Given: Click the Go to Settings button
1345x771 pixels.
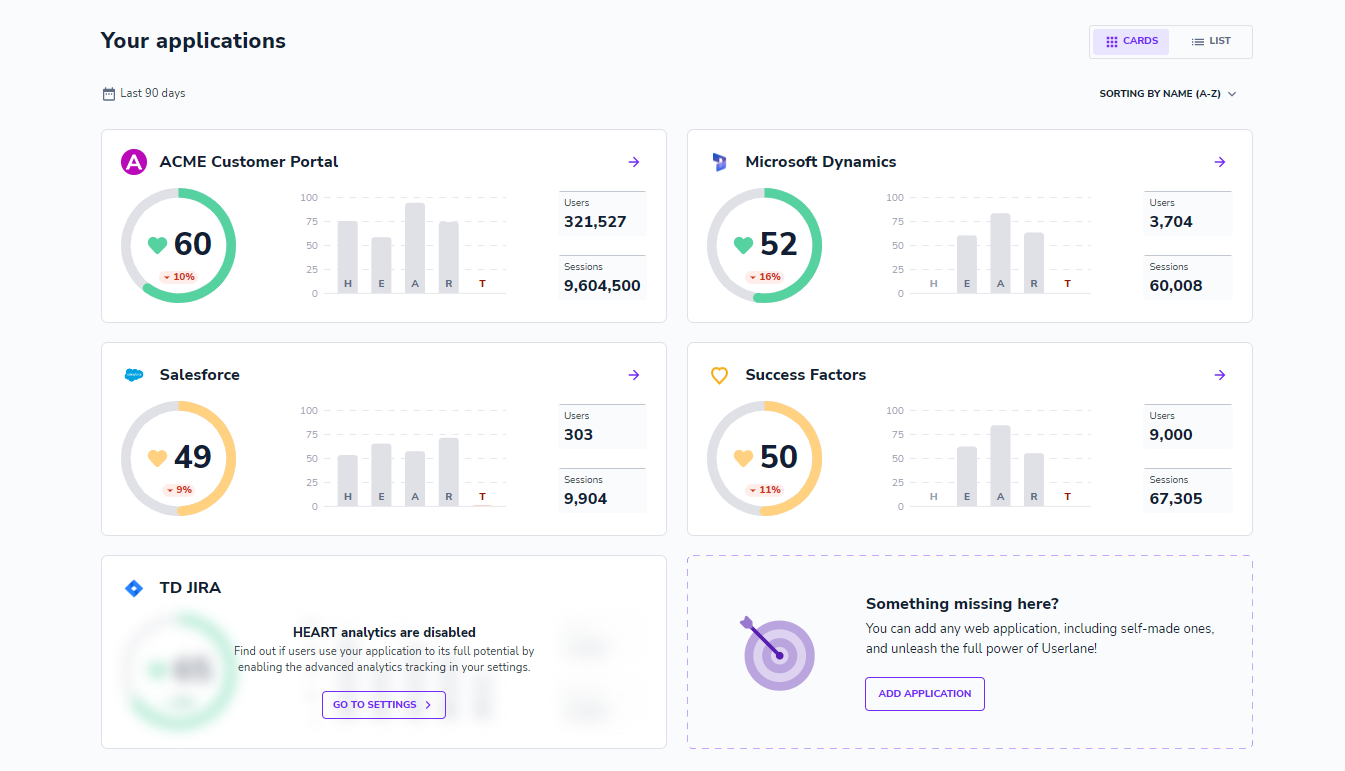Looking at the screenshot, I should (x=384, y=705).
